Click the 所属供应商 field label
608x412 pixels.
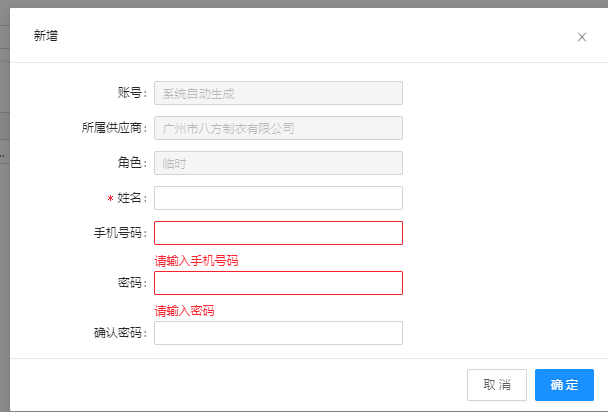114,128
